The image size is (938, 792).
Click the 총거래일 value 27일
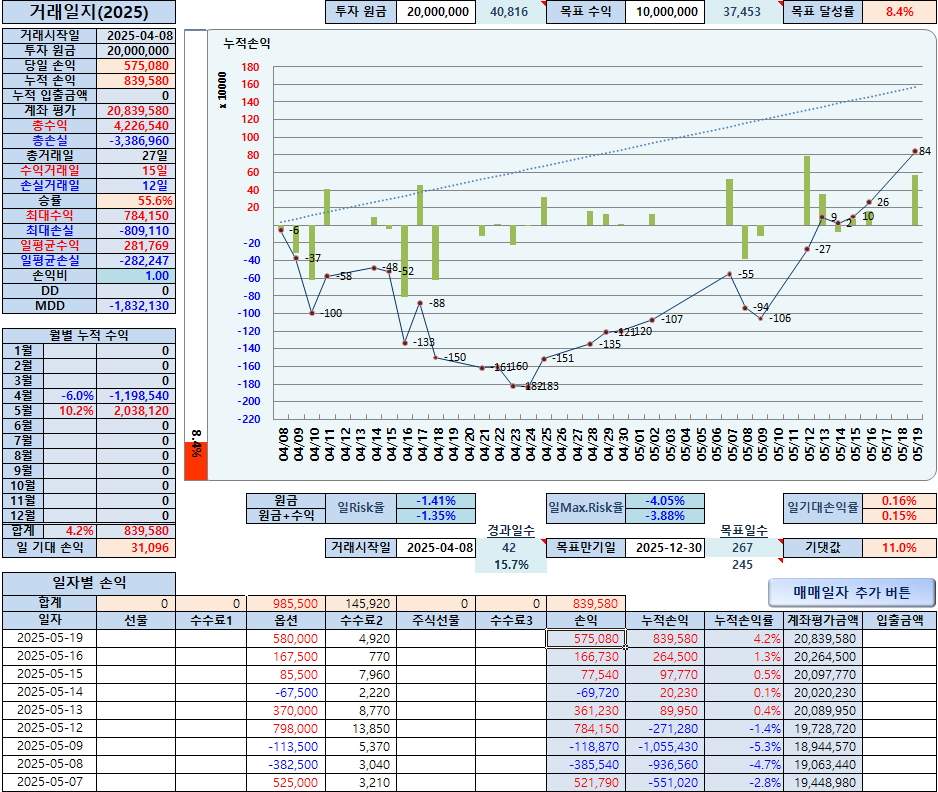pos(136,156)
